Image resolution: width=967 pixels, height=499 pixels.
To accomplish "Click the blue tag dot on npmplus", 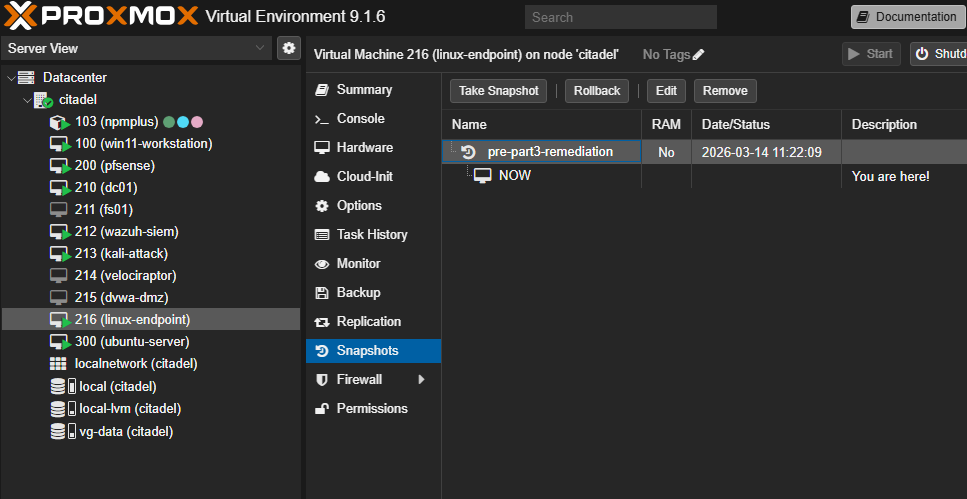I will pyautogui.click(x=184, y=122).
